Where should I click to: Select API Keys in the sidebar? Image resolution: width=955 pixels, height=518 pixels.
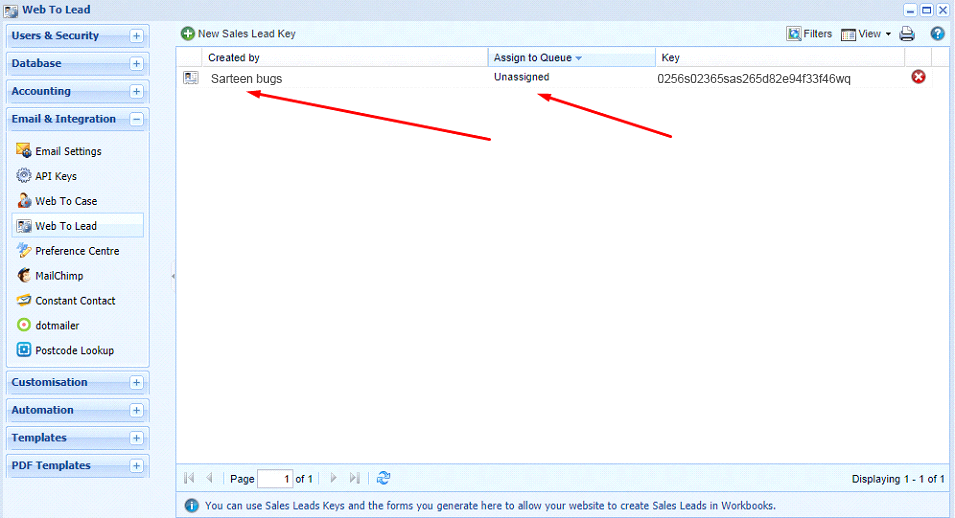pos(56,176)
